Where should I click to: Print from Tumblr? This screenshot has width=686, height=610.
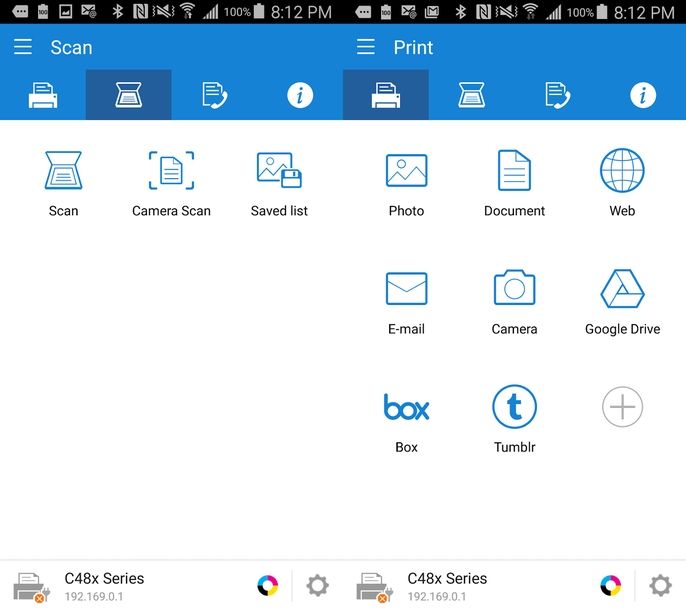[514, 419]
